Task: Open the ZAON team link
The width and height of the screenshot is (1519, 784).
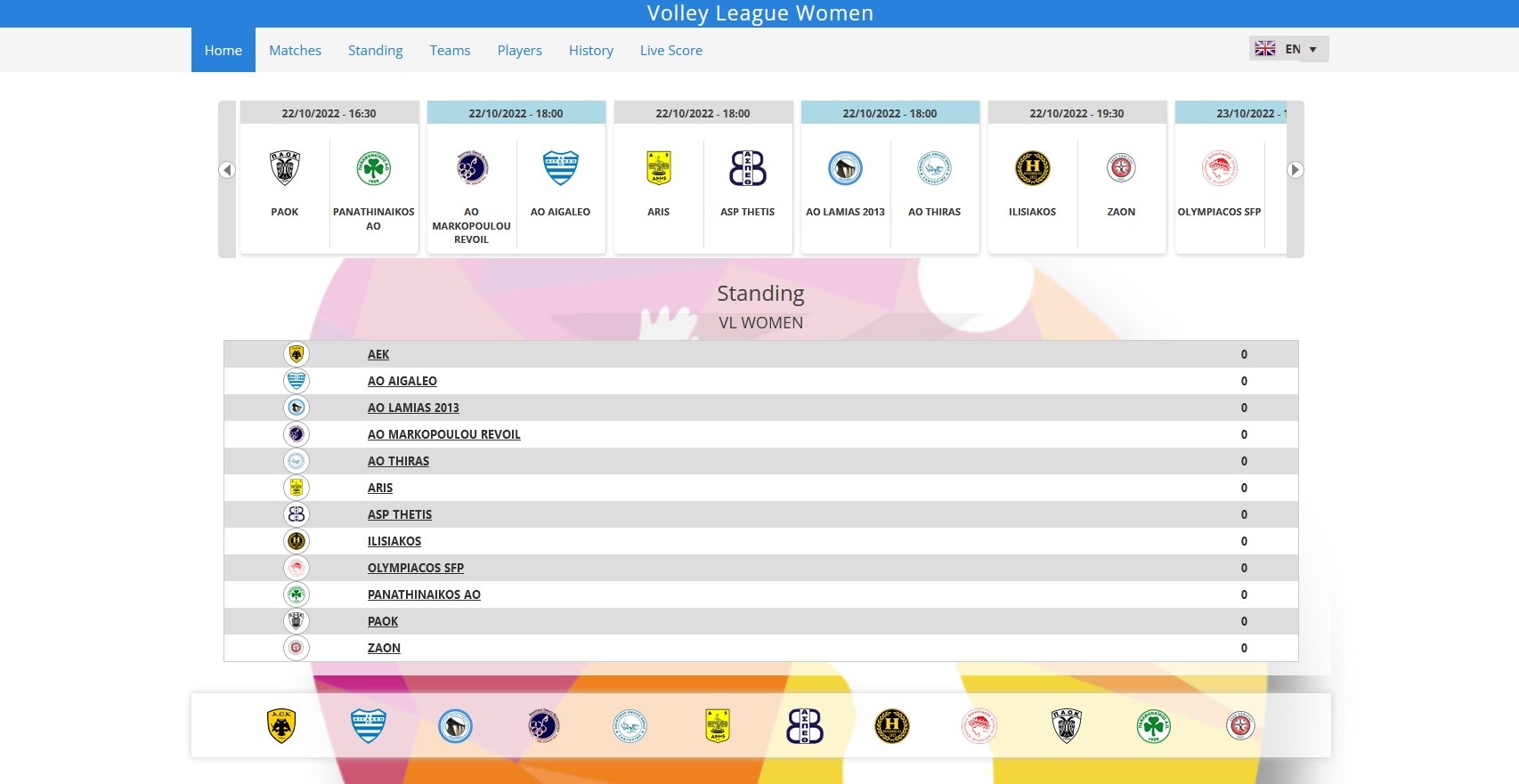Action: (x=384, y=648)
